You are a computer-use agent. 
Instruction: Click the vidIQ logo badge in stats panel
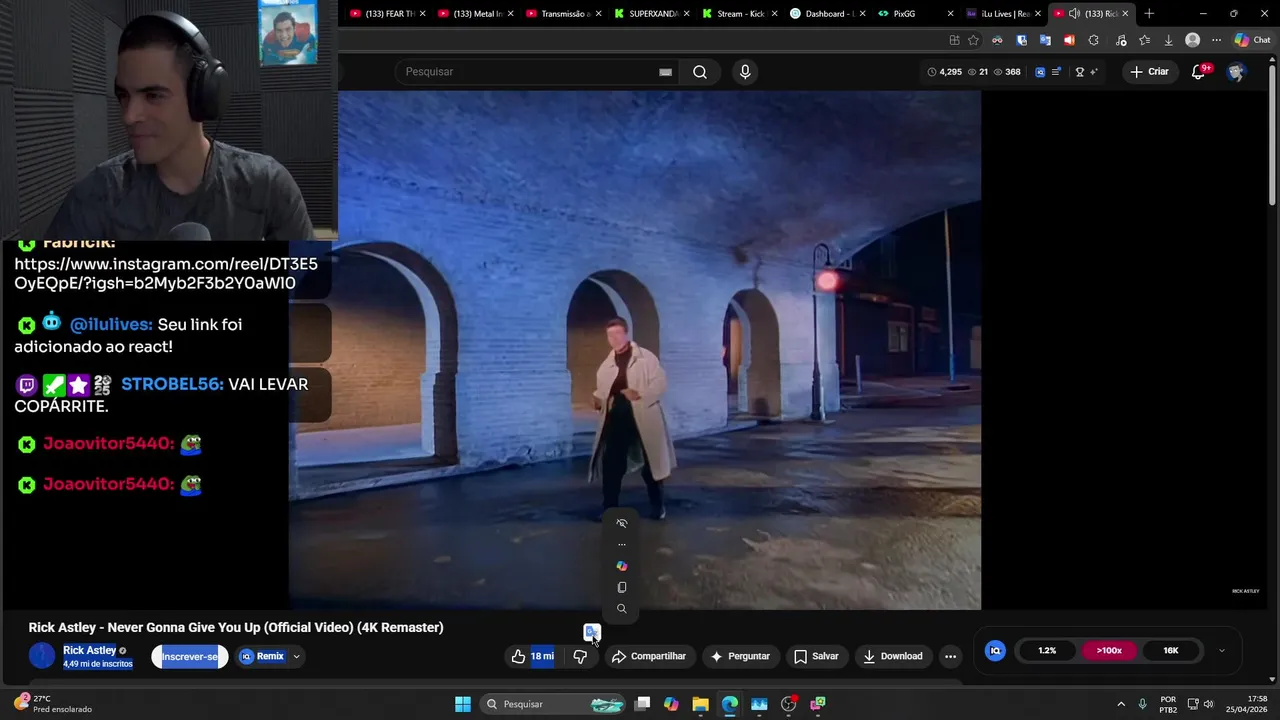pos(995,650)
